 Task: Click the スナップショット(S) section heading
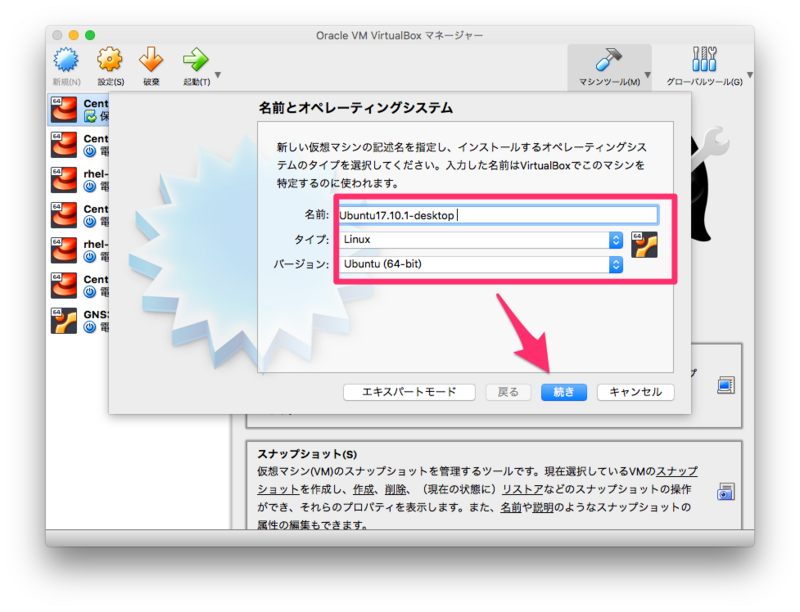(307, 454)
